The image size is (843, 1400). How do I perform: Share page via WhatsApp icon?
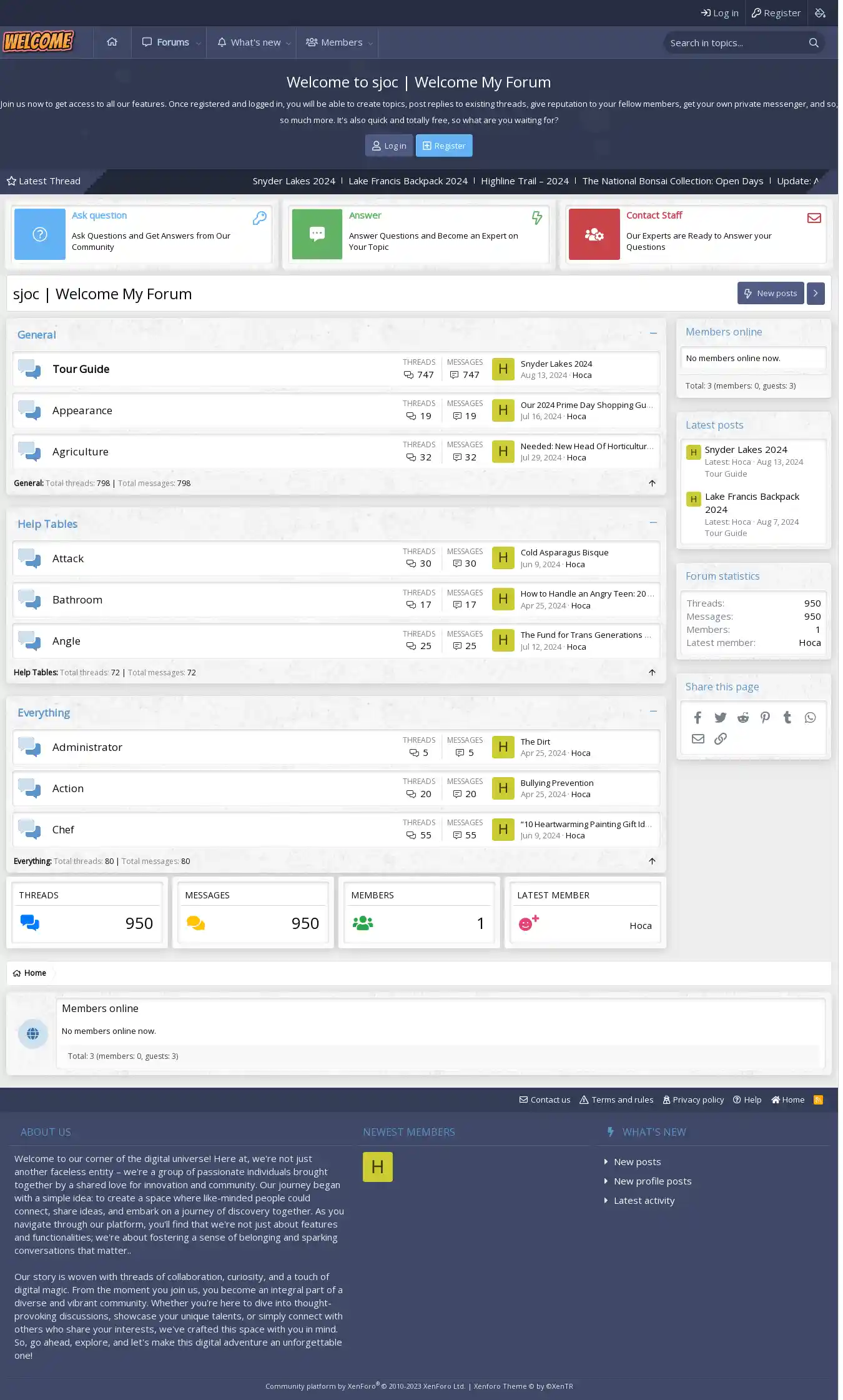pyautogui.click(x=810, y=718)
